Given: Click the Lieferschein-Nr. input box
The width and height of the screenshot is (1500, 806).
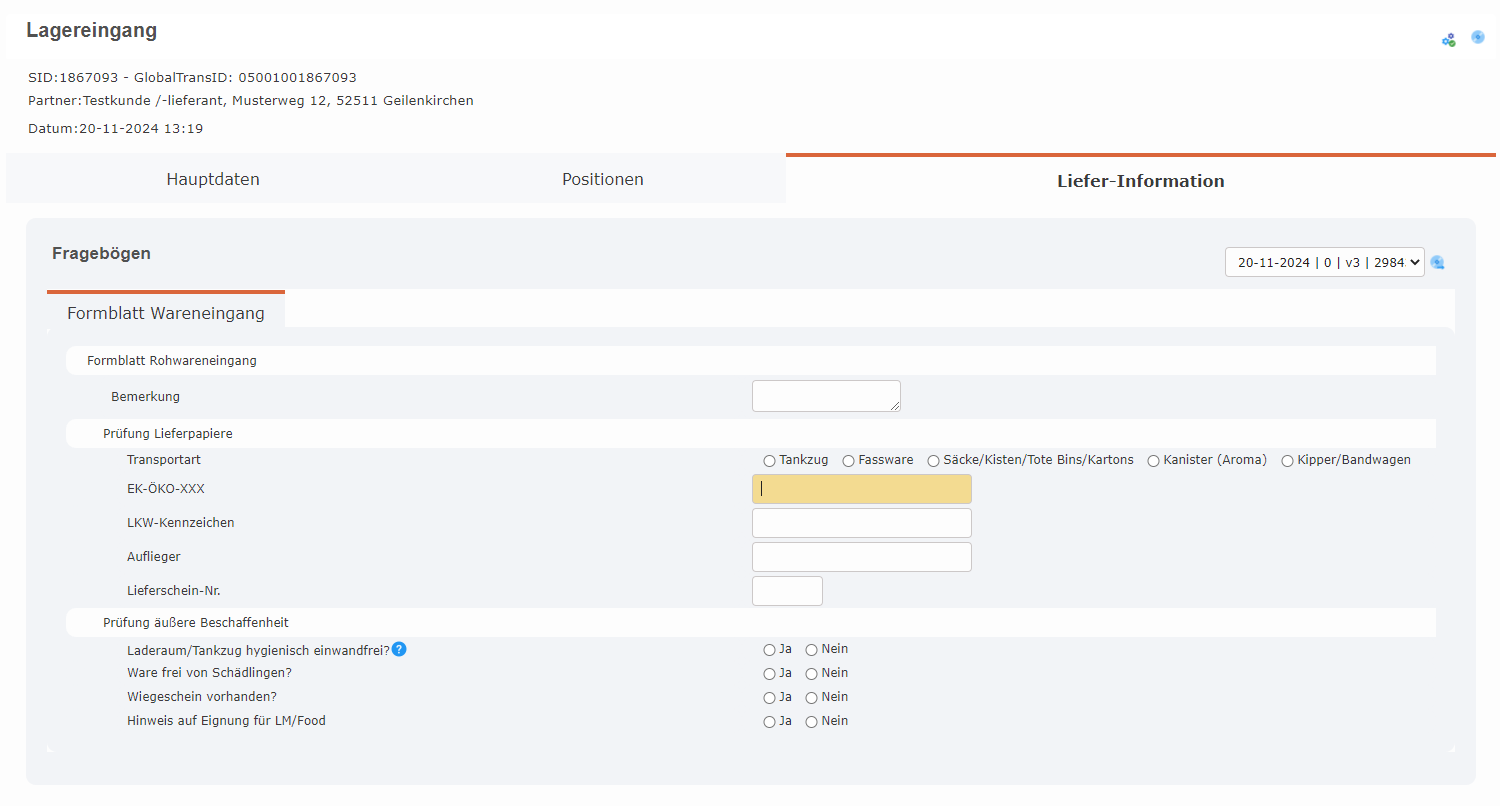Looking at the screenshot, I should coord(787,591).
